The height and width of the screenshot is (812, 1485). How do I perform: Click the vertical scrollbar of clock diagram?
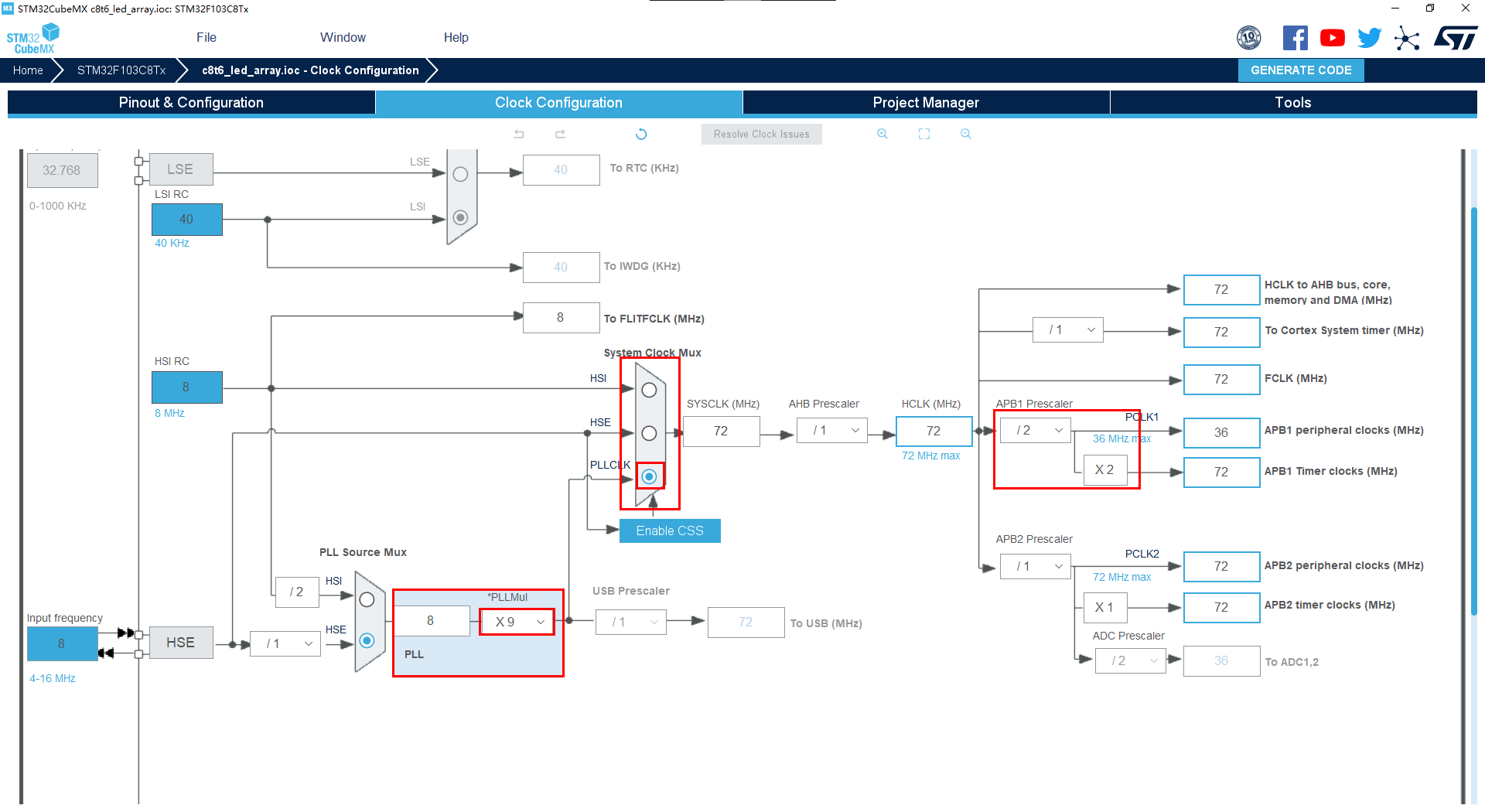point(1473,410)
